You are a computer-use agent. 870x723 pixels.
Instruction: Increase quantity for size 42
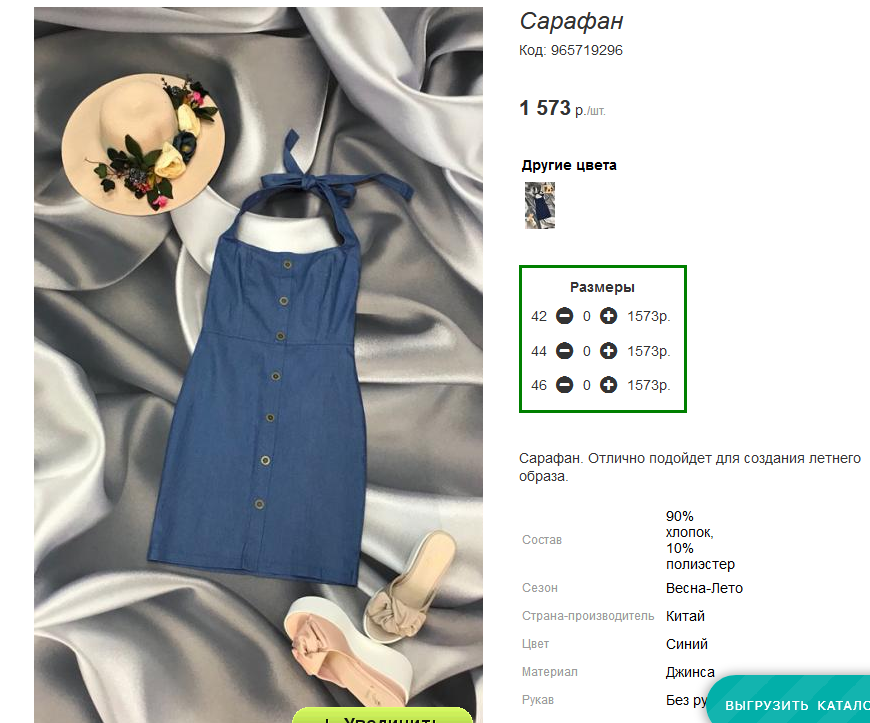(x=609, y=316)
